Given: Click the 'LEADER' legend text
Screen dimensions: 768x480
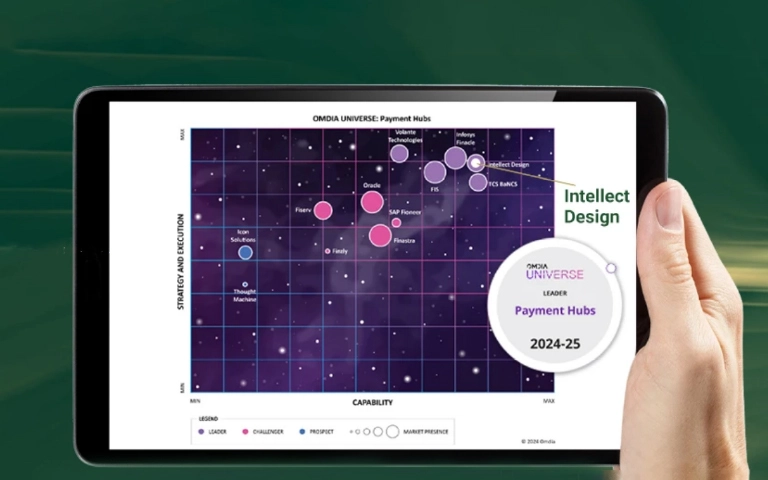Looking at the screenshot, I should pos(217,432).
